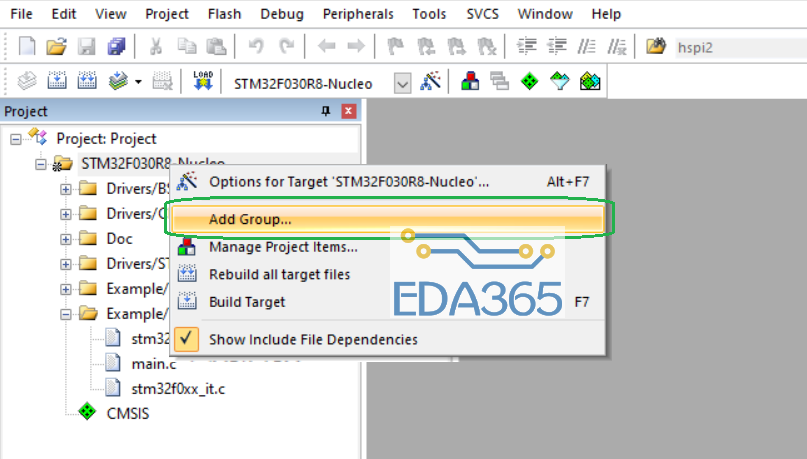Choose Rebuild all target files
This screenshot has width=807, height=459.
point(388,274)
